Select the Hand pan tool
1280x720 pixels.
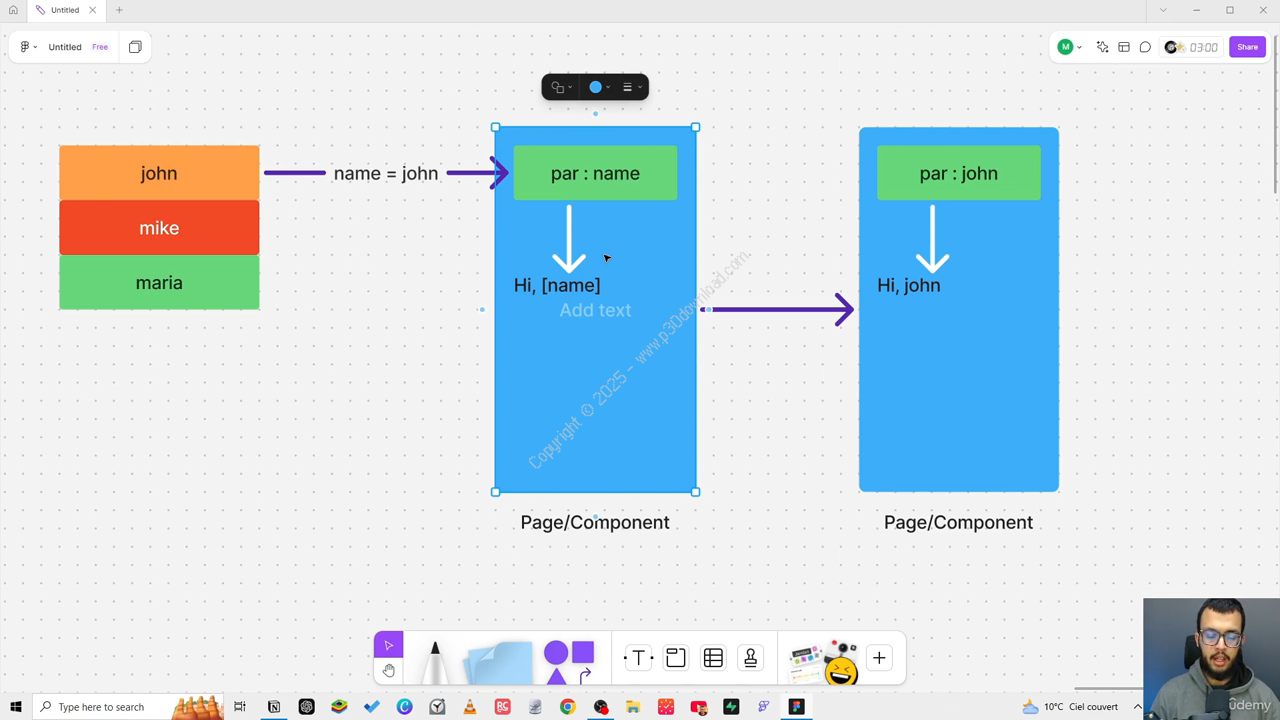pos(389,670)
